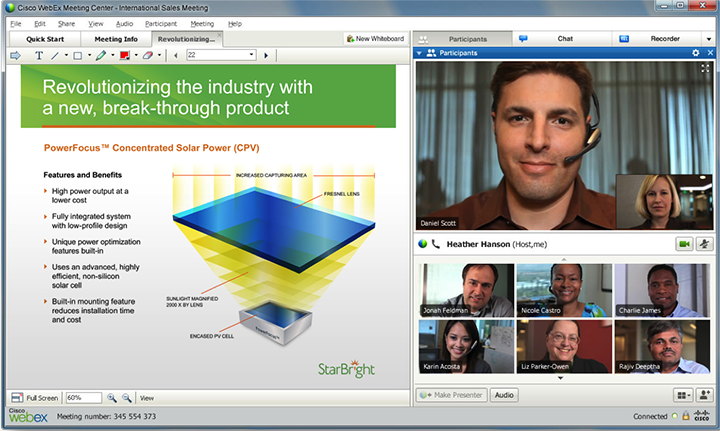Click the lock icon in status bar

point(686,416)
